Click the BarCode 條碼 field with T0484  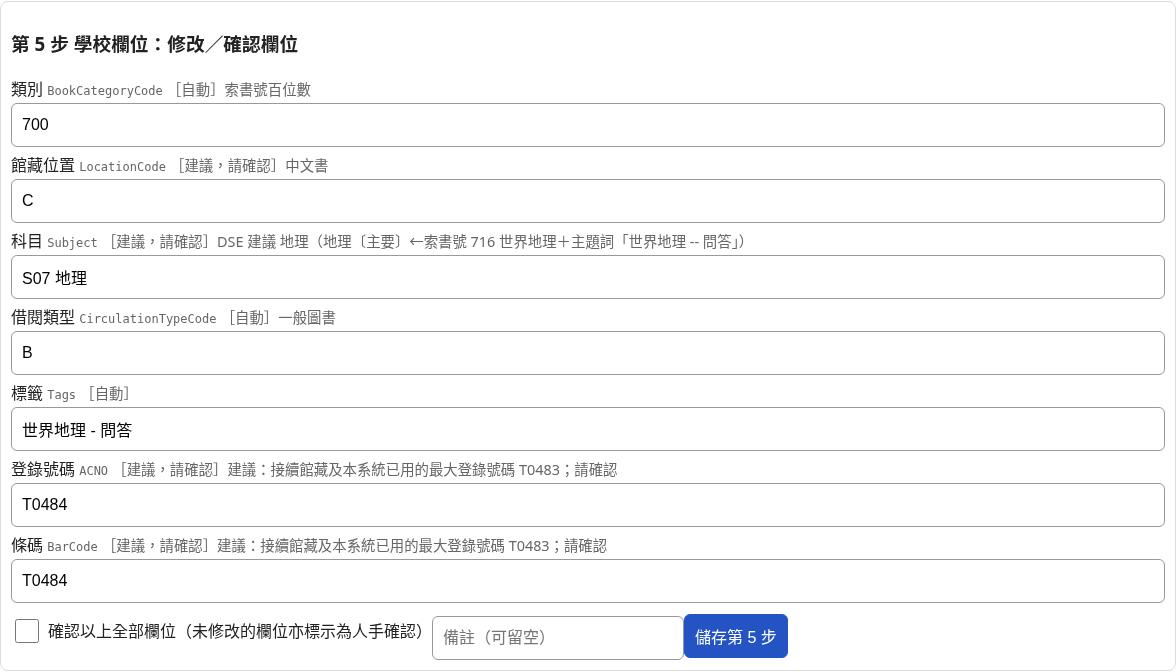pyautogui.click(x=587, y=581)
